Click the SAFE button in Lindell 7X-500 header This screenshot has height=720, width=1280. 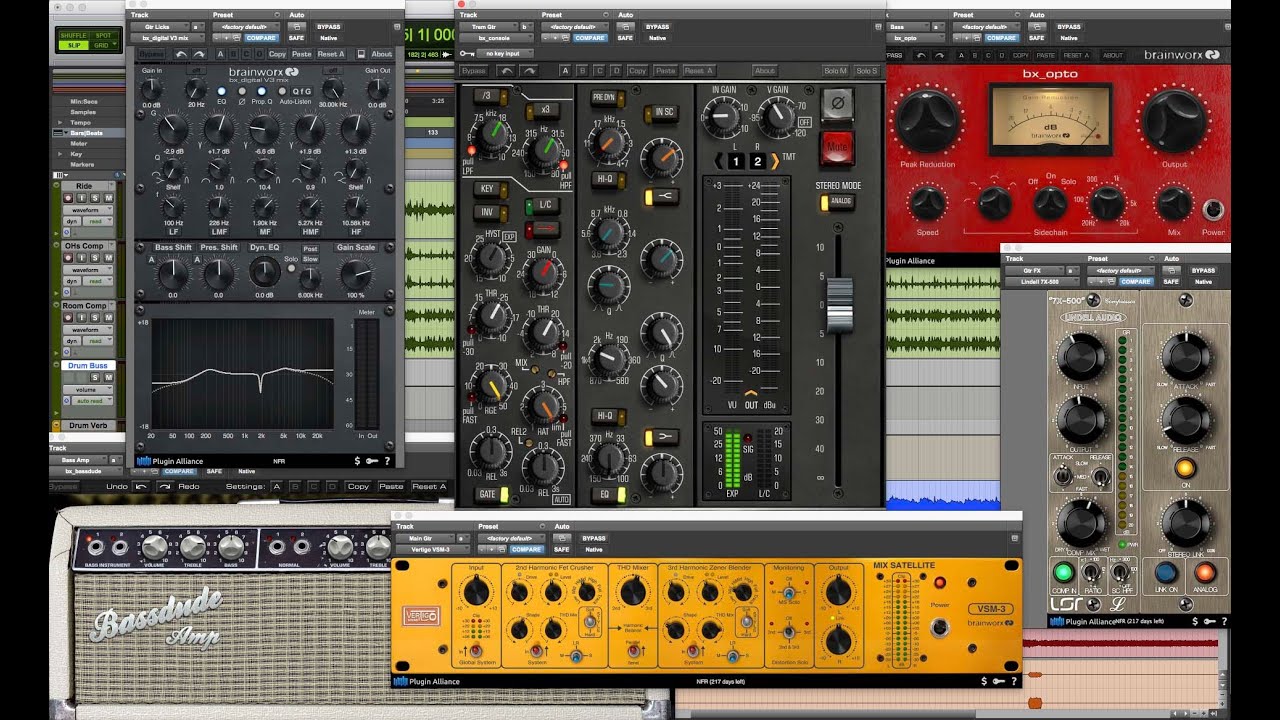pos(1173,282)
